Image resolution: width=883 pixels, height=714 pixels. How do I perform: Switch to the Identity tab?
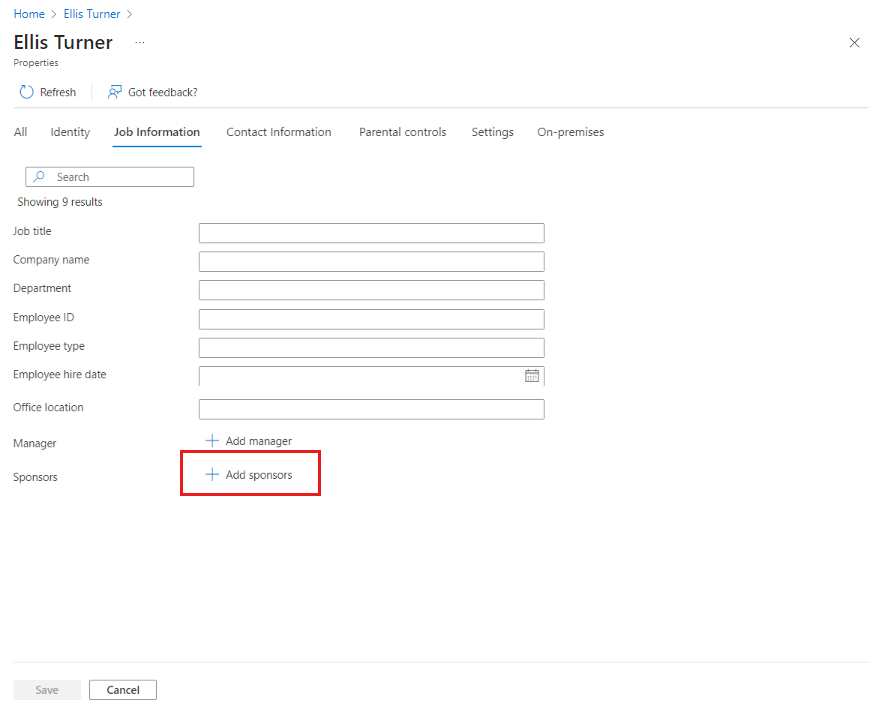(x=69, y=131)
